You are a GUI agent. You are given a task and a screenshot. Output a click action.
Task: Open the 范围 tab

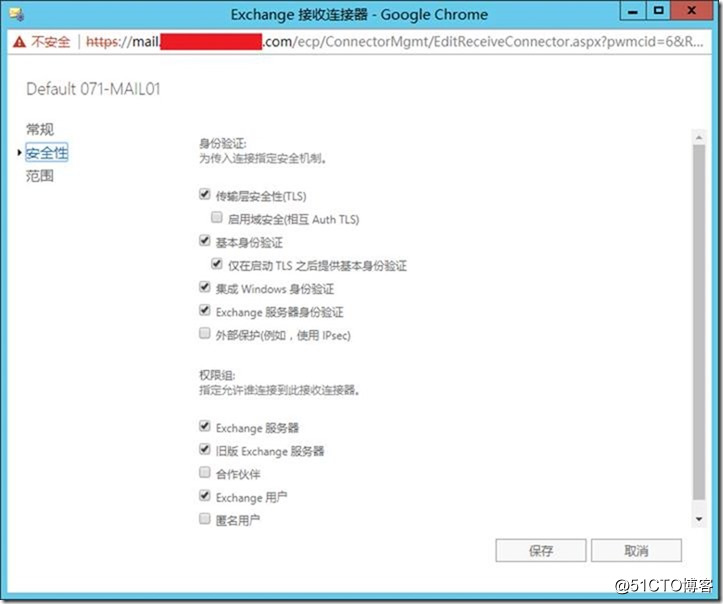(40, 176)
